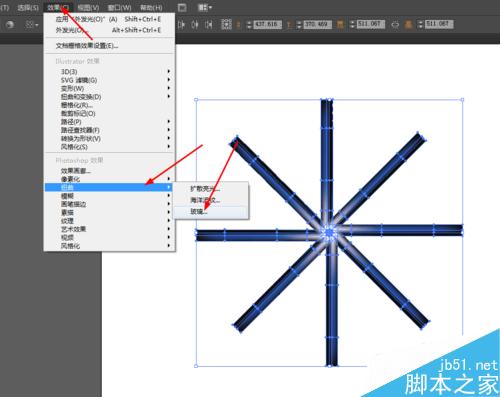Click the width value field 511.067
This screenshot has height=397, width=500.
pyautogui.click(x=371, y=24)
